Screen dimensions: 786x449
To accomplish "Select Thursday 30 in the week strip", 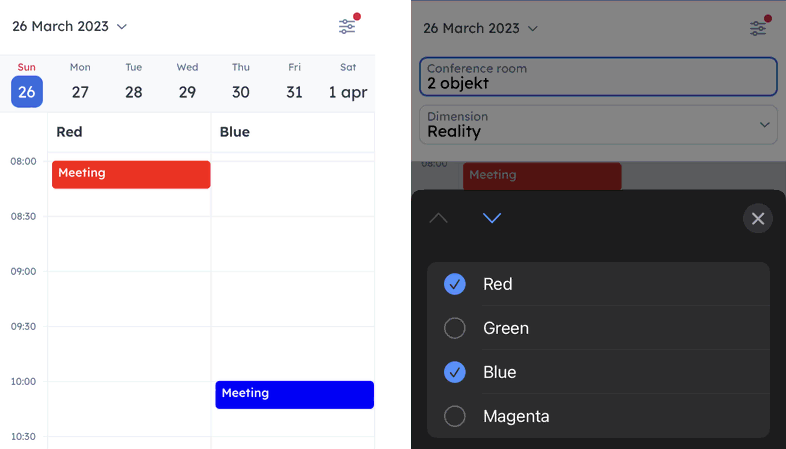I will pos(241,83).
